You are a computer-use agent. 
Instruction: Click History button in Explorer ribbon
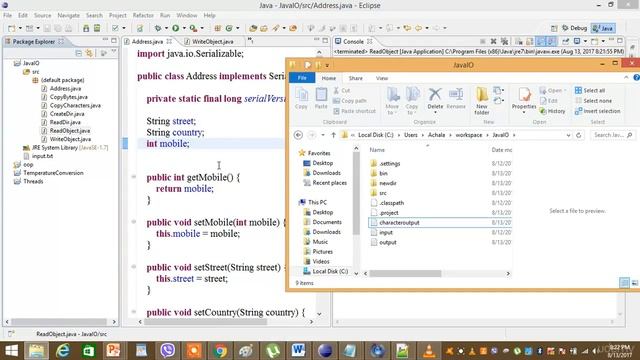coord(552,111)
